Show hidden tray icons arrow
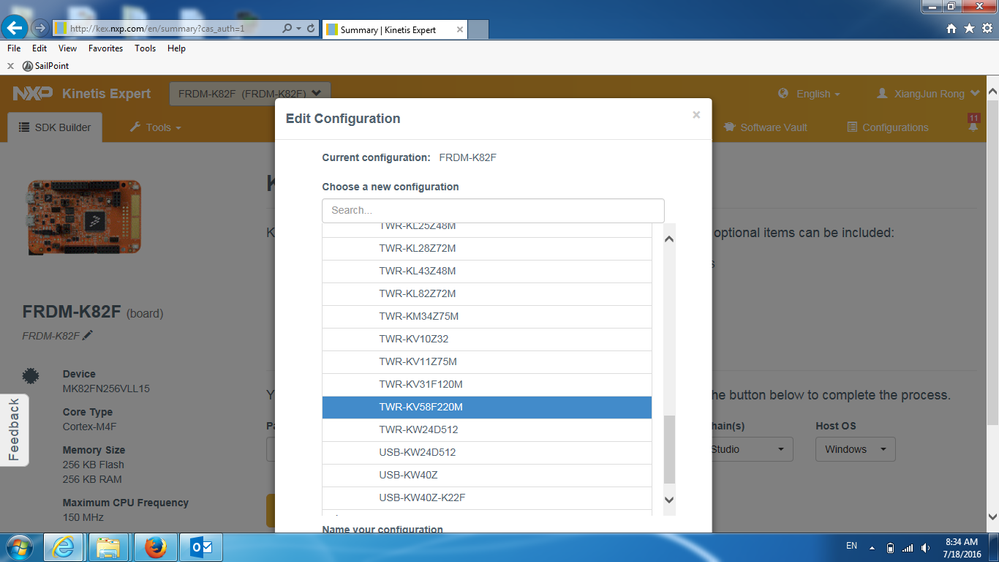This screenshot has height=562, width=999. (x=872, y=548)
